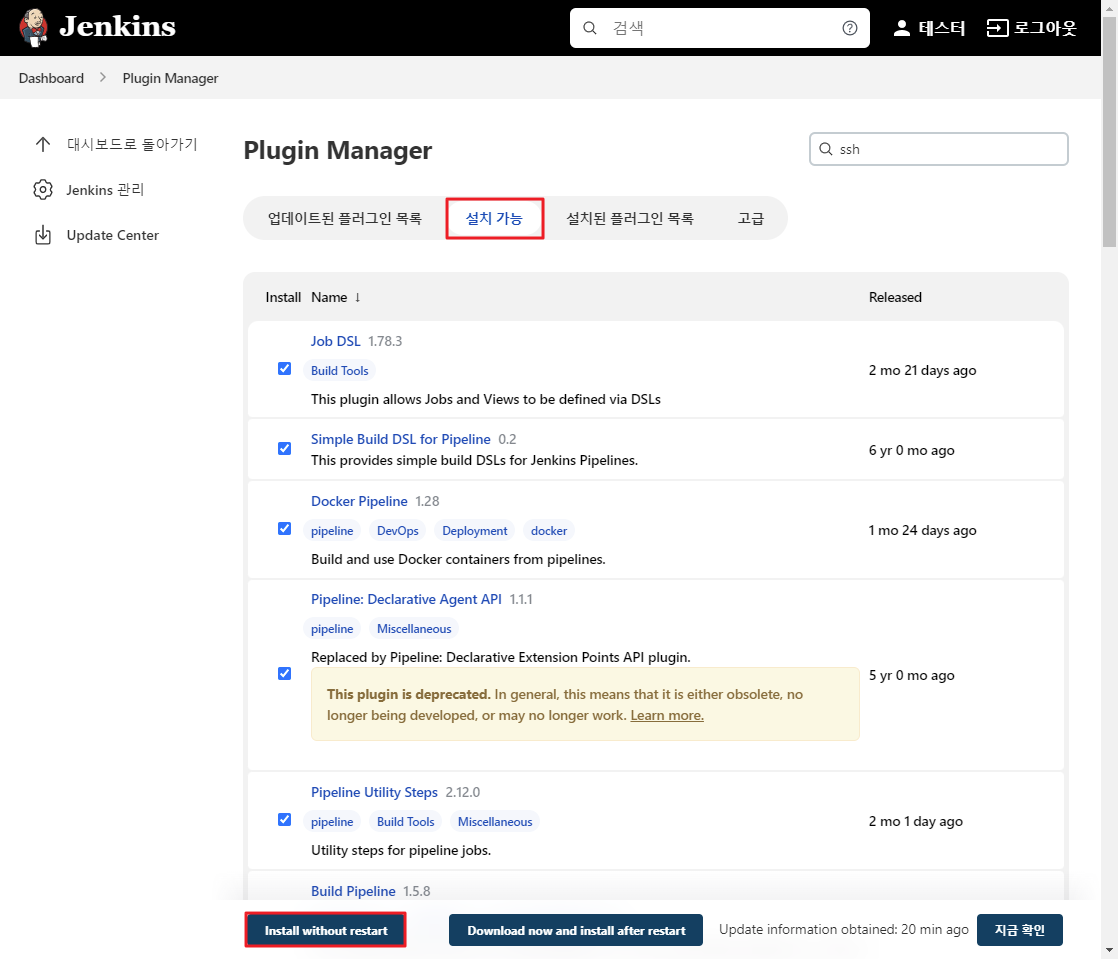Click the pipeline tag under Docker Pipeline
This screenshot has width=1118, height=959.
tap(332, 530)
